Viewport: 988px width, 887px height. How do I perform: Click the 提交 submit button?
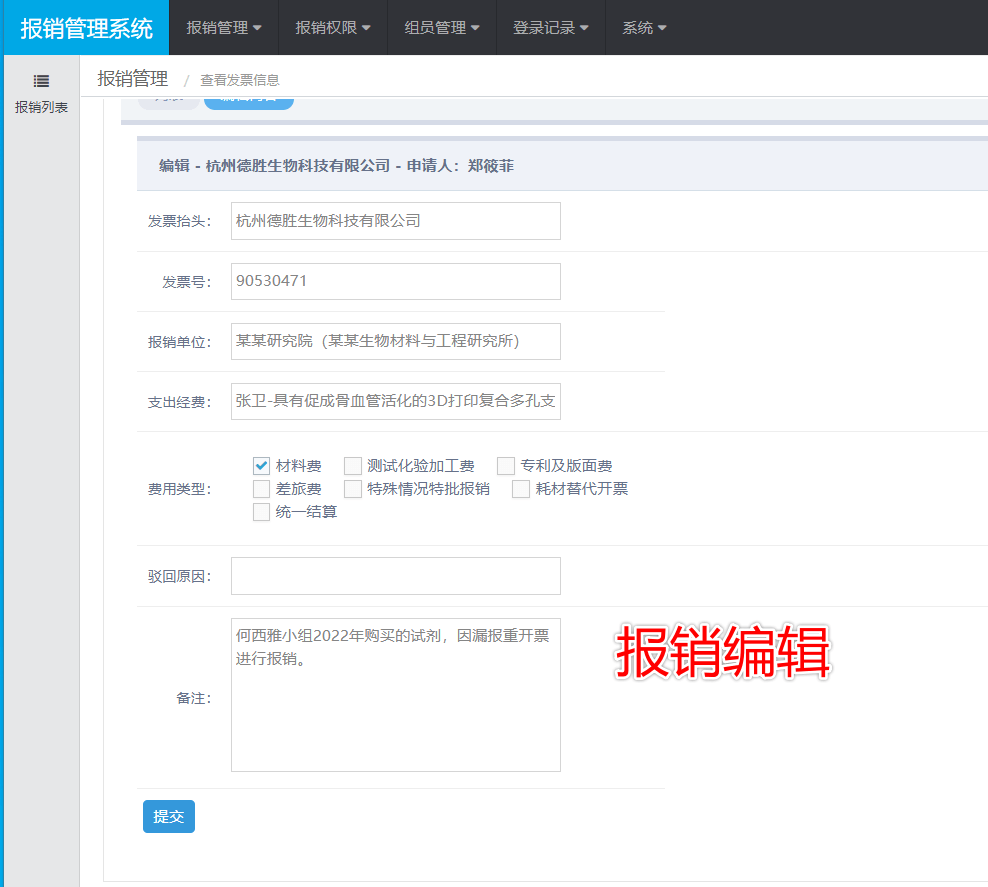[169, 816]
